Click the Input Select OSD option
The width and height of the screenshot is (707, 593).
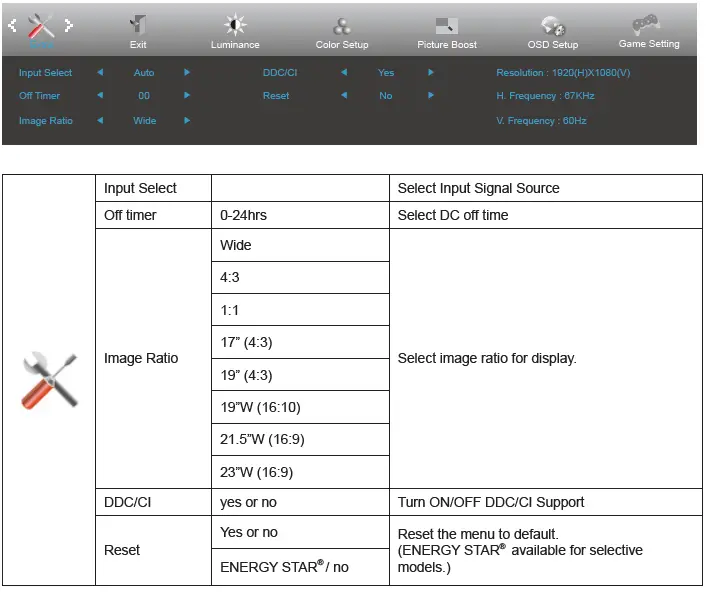pos(45,73)
